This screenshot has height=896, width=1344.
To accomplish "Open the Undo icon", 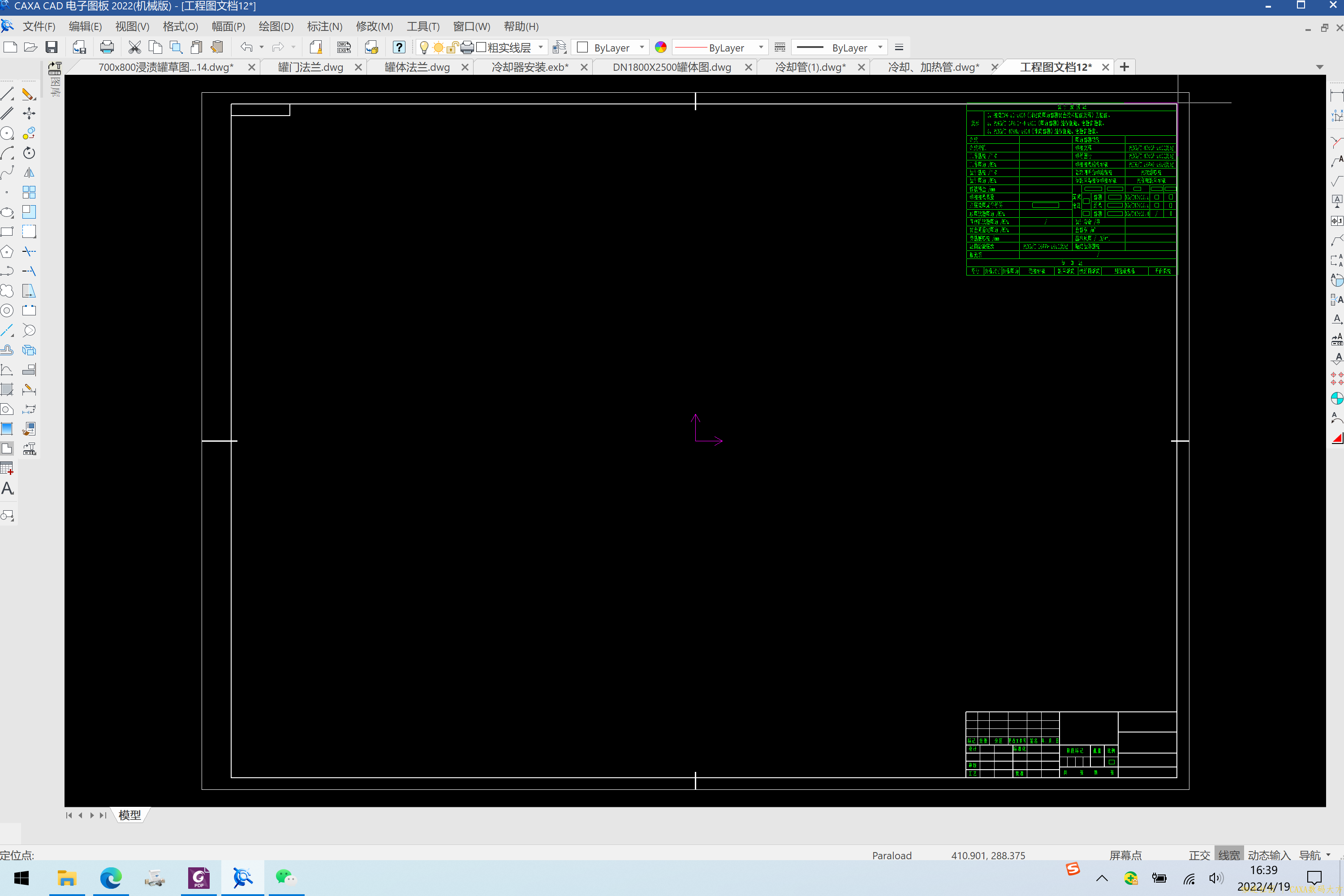I will coord(246,47).
